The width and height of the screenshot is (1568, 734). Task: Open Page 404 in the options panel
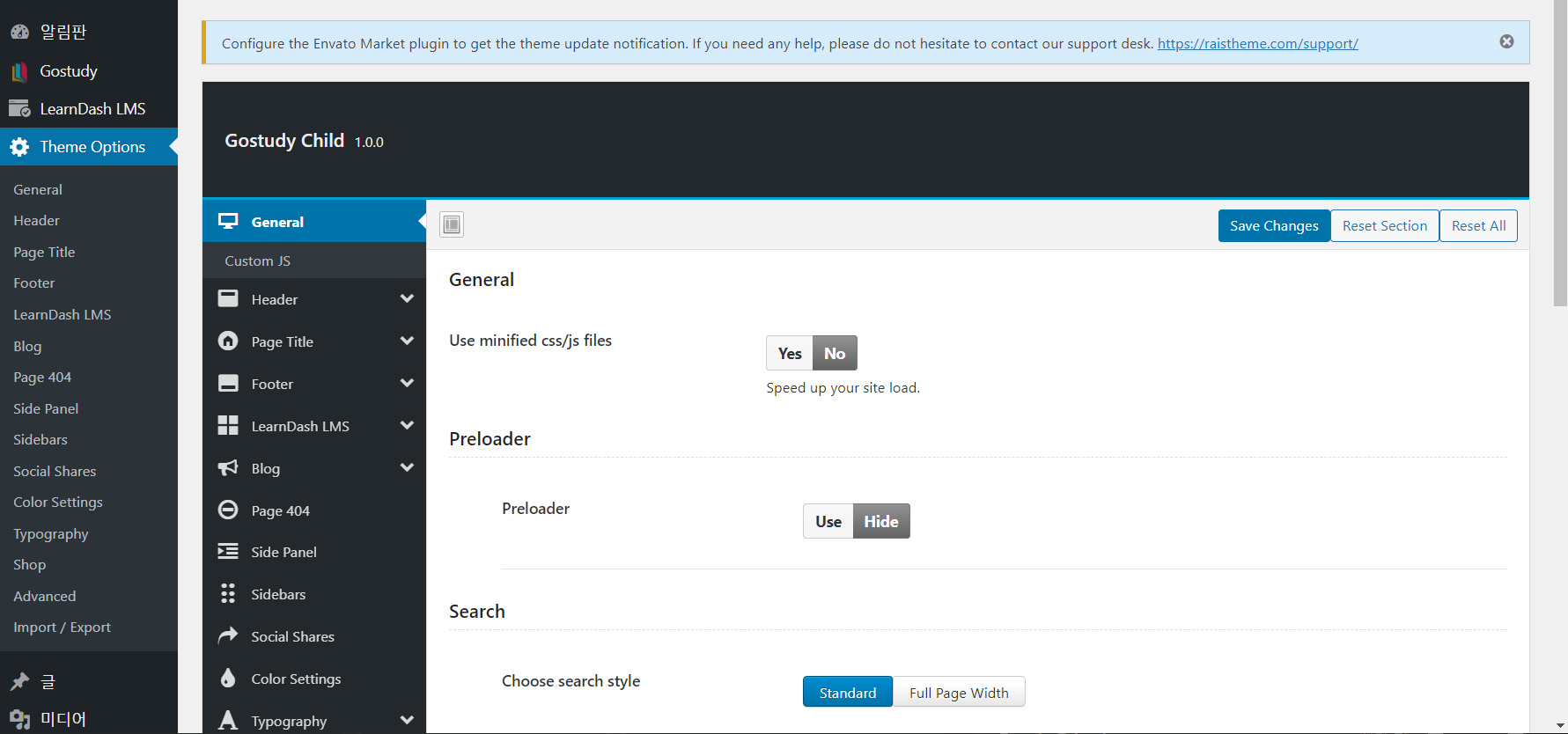click(314, 510)
